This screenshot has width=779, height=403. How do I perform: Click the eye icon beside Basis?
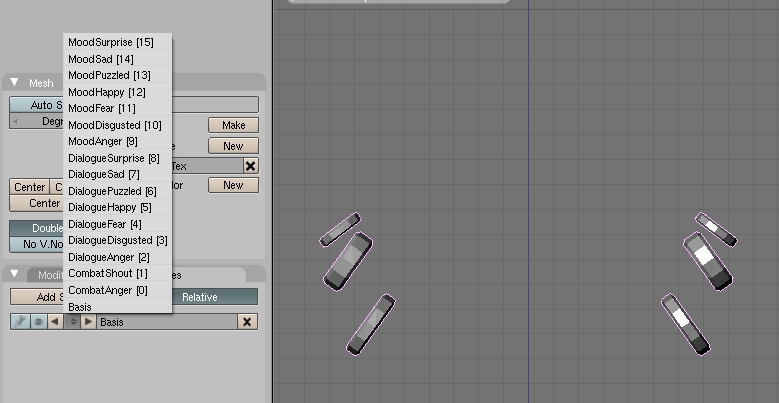(37, 322)
